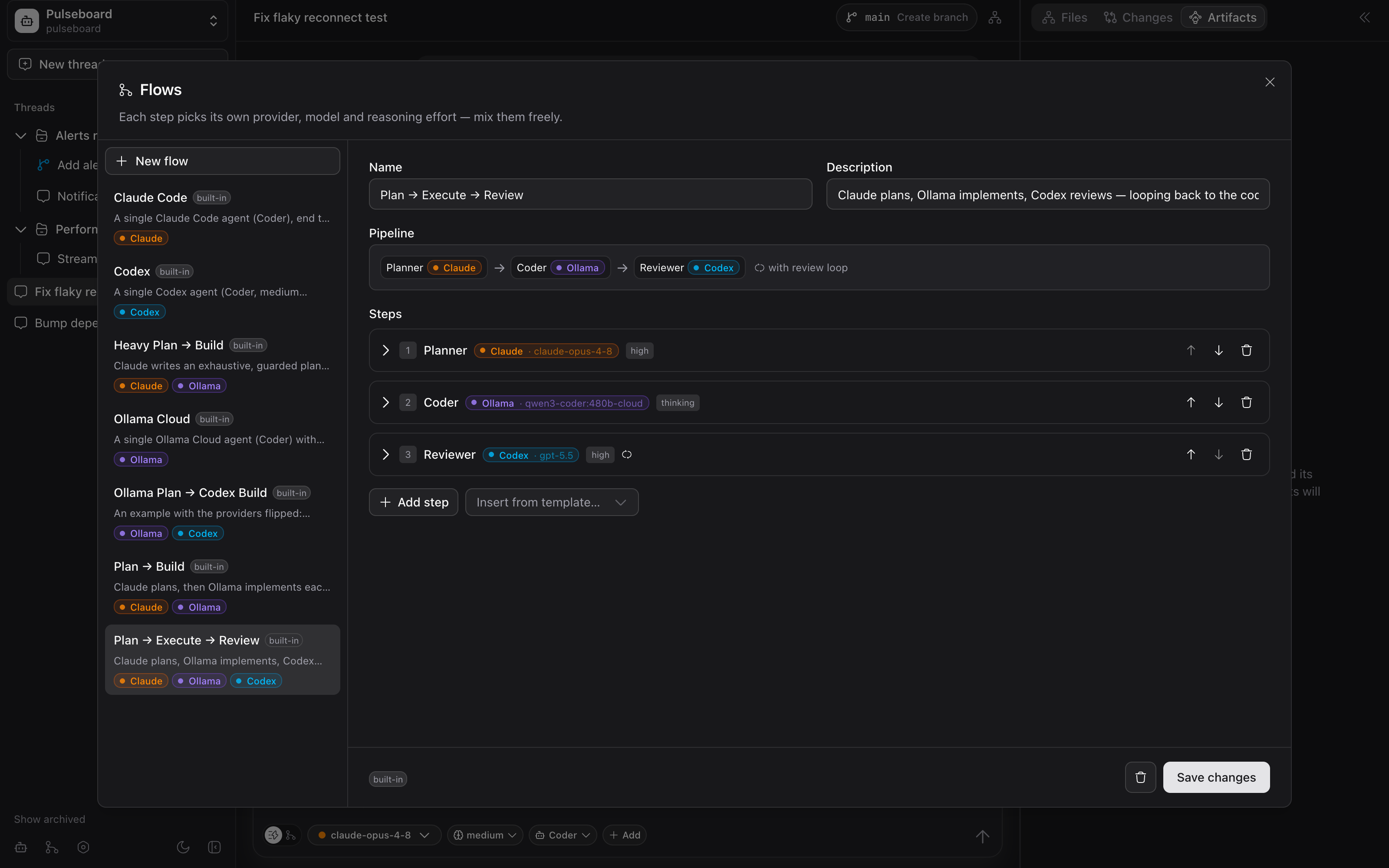
Task: Open Coder role dropdown in composer
Action: click(563, 835)
